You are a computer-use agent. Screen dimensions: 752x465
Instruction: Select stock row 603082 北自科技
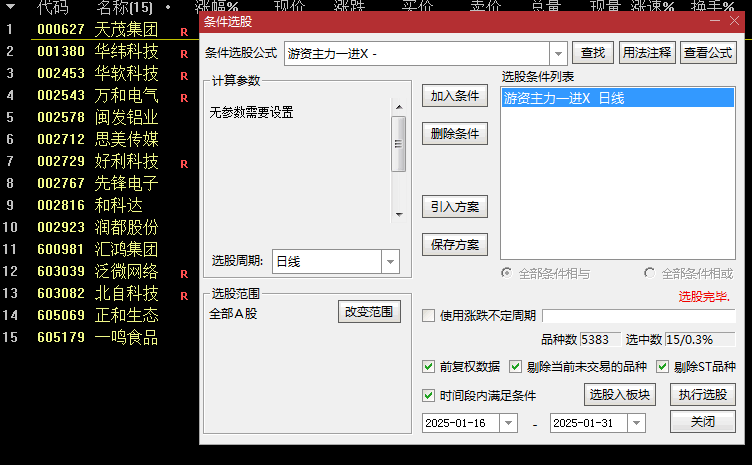(98, 294)
